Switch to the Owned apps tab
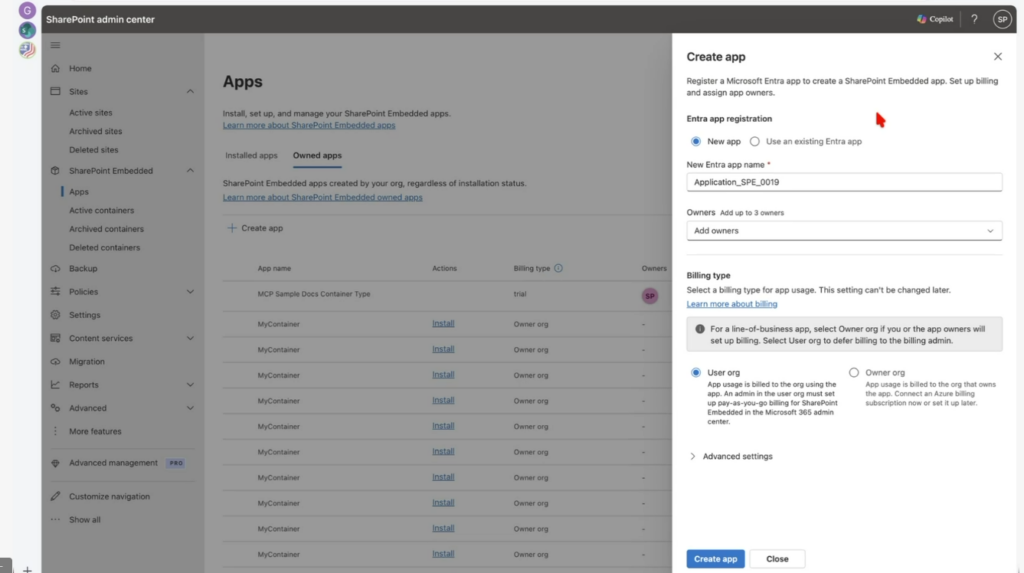 [317, 156]
